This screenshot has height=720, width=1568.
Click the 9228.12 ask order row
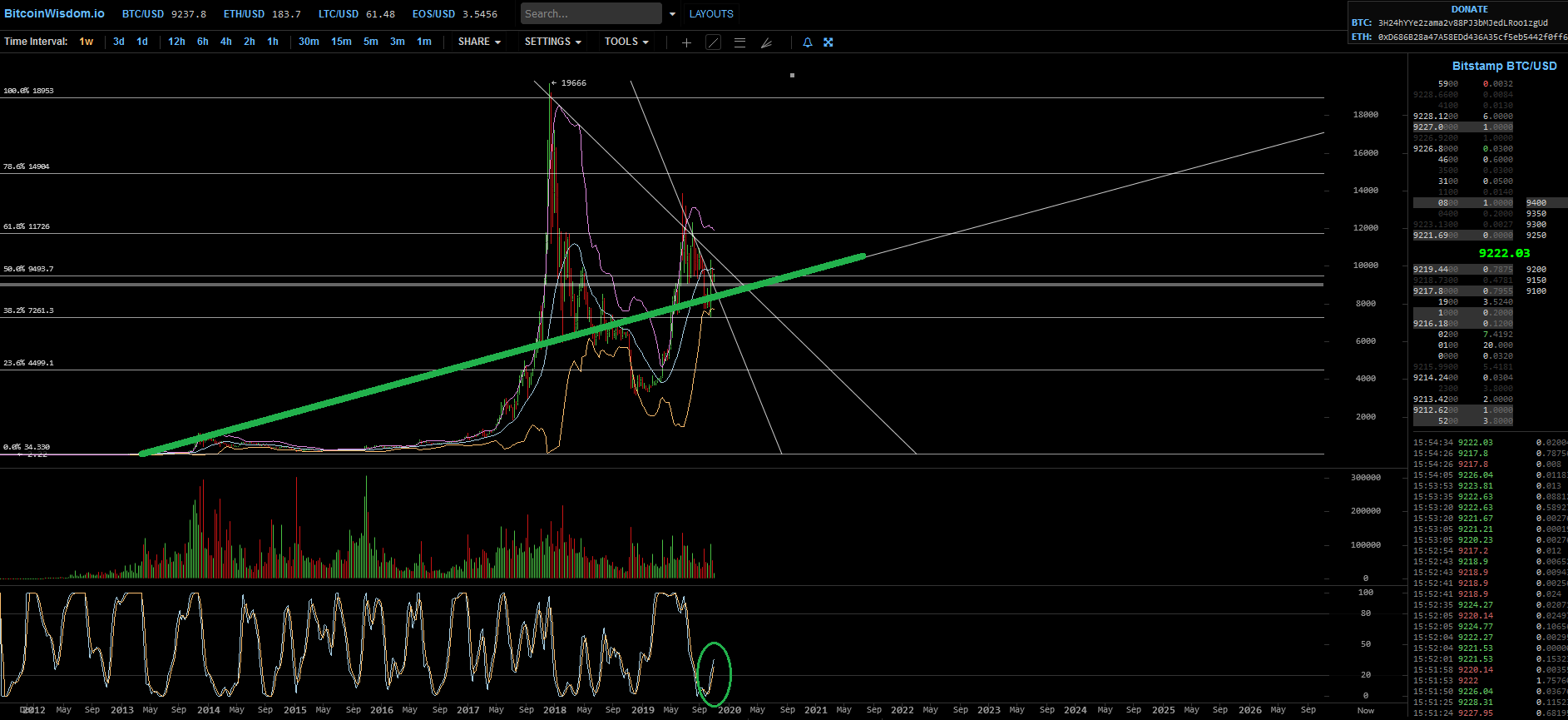[x=1463, y=117]
